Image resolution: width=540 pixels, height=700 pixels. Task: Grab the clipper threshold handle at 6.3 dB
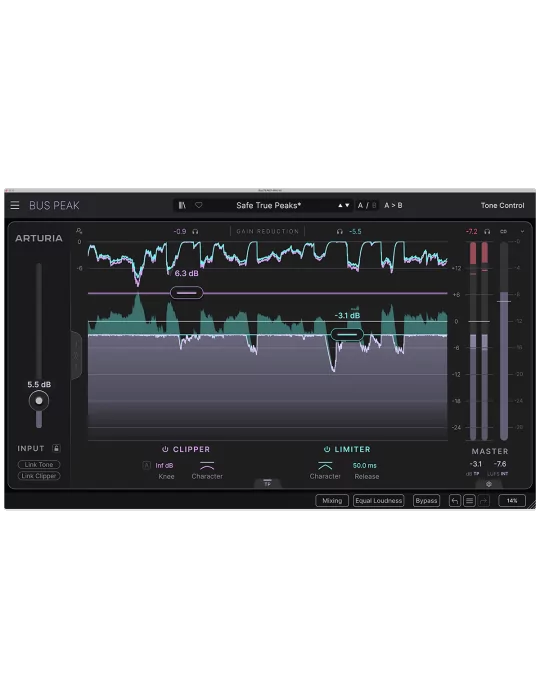(x=187, y=293)
